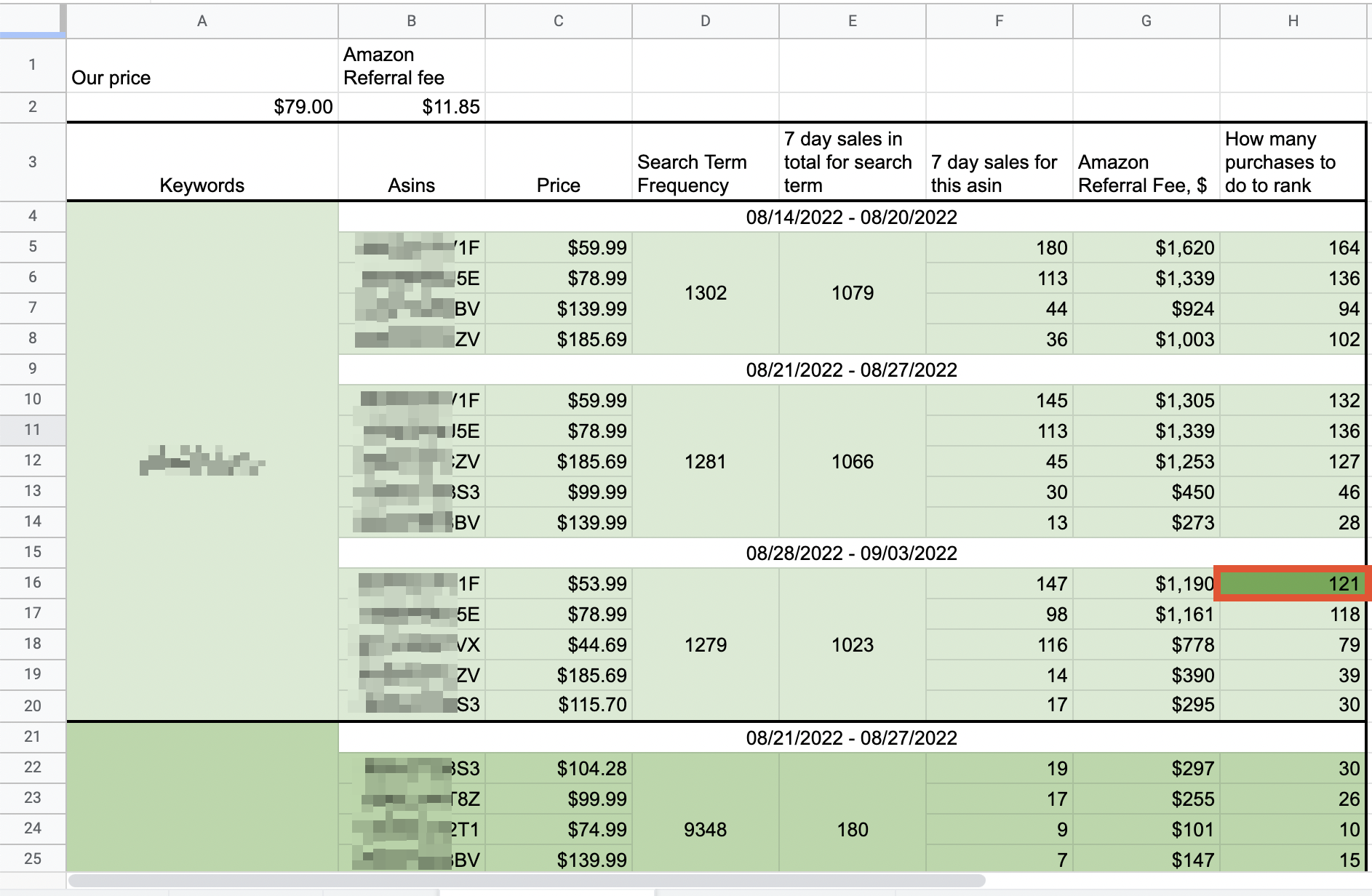This screenshot has width=1372, height=896.
Task: Click the $79.00 our price cell
Action: pos(202,107)
